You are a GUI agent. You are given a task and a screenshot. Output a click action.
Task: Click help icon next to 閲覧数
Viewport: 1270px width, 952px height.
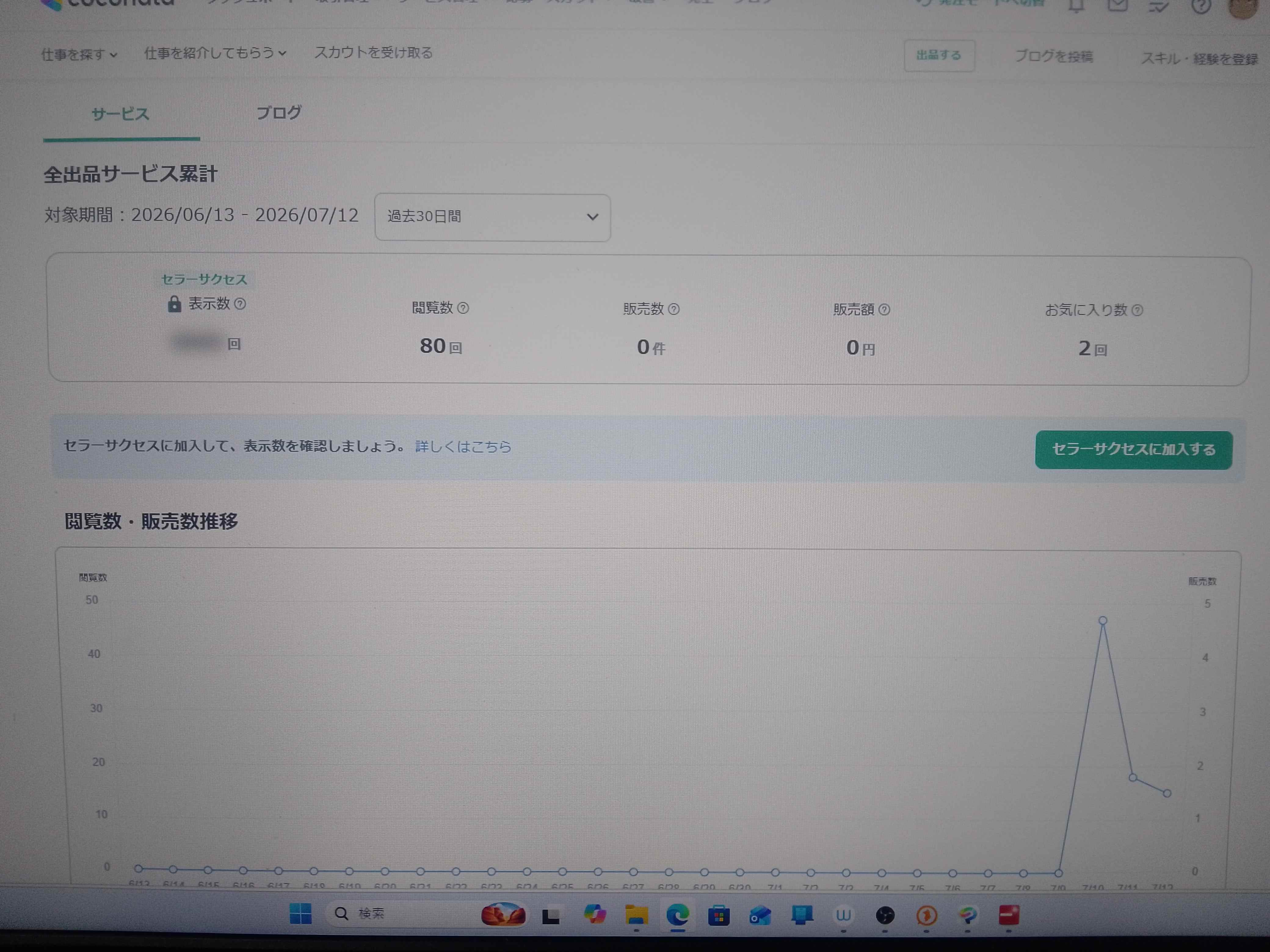coord(463,308)
